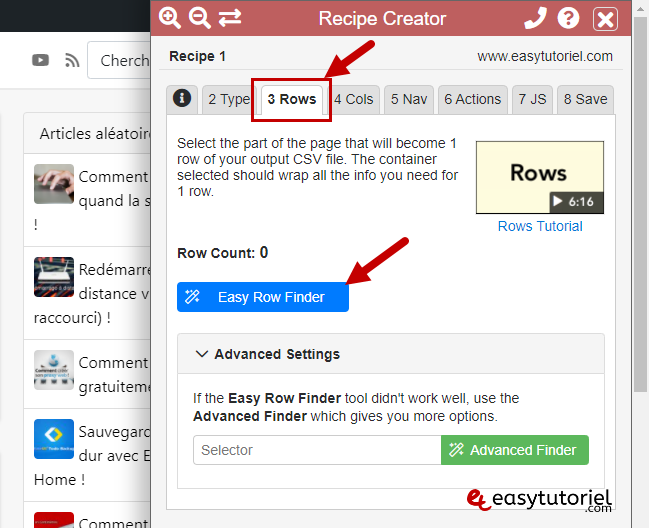Open the Sauvegard article link
Viewport: 649px width, 528px height.
(93, 456)
